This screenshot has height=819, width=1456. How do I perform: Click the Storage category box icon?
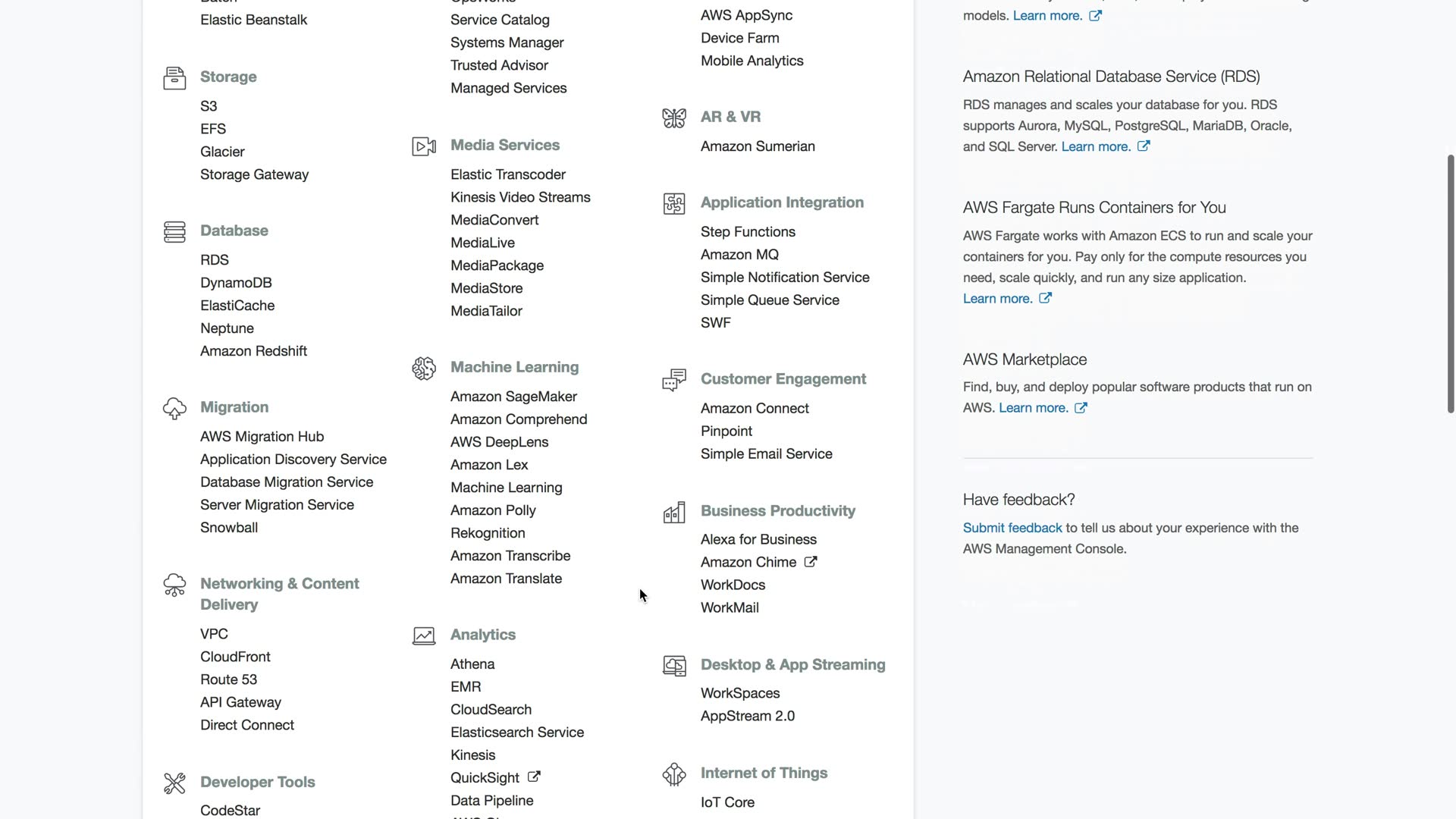pyautogui.click(x=174, y=78)
